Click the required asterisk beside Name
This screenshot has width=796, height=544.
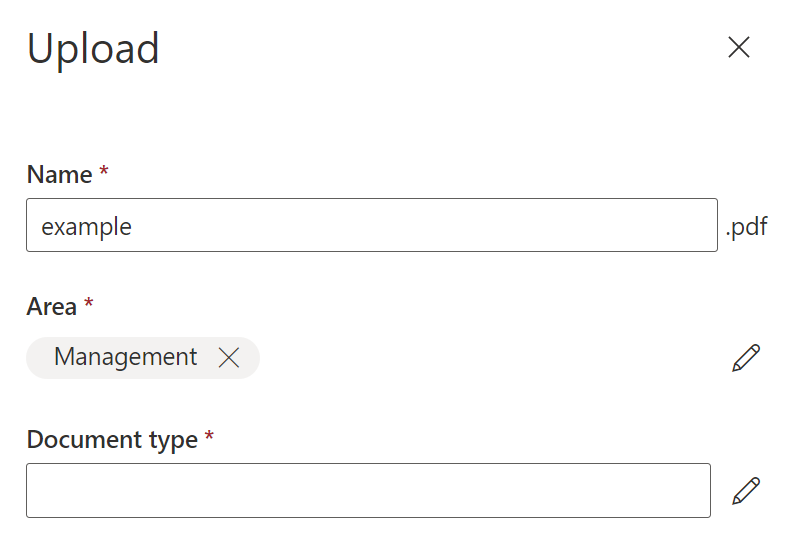pos(104,173)
